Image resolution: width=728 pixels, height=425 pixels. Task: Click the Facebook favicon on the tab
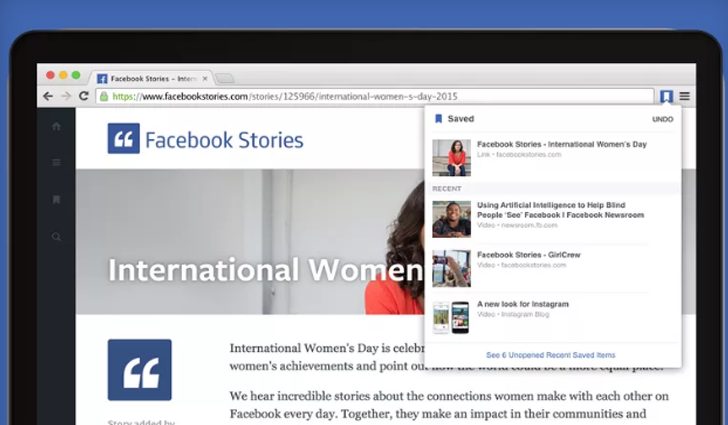(x=102, y=79)
